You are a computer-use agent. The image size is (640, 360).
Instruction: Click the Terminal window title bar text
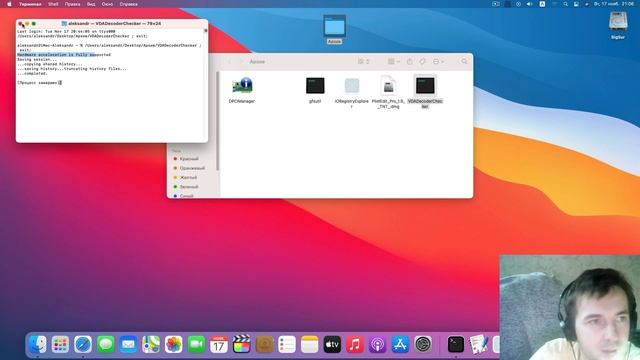114,24
